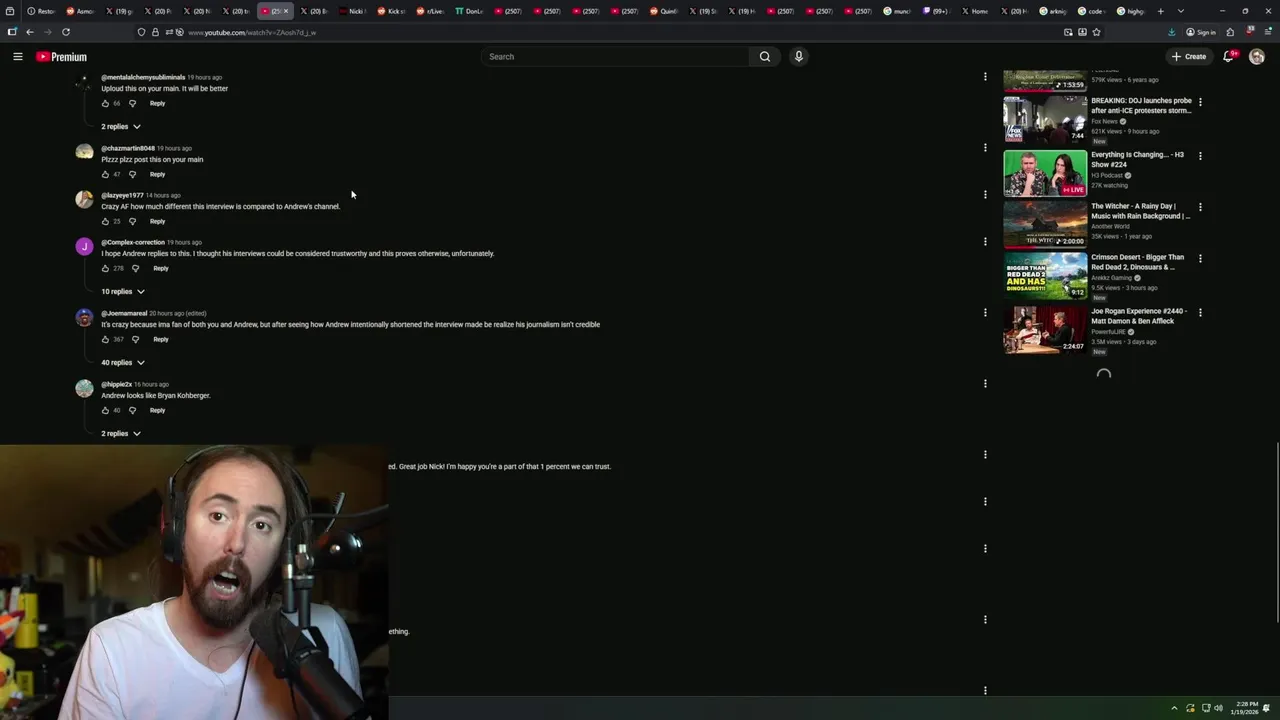
Task: Dislike the @Joemamareal comment
Action: click(x=135, y=339)
